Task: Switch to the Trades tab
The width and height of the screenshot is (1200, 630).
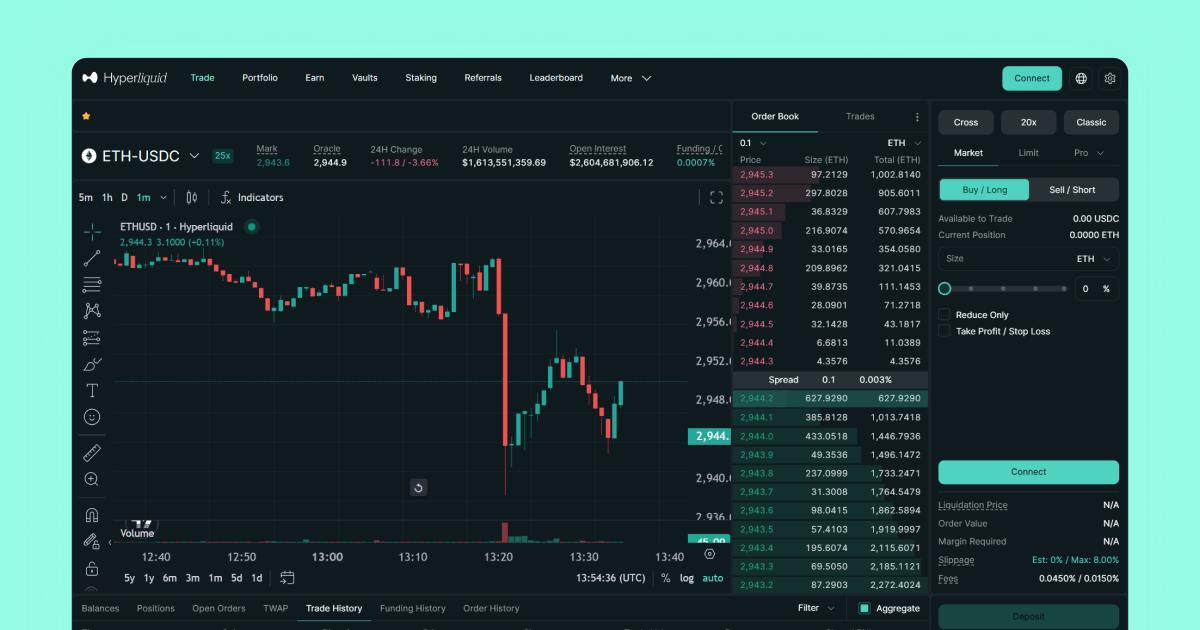Action: point(860,117)
